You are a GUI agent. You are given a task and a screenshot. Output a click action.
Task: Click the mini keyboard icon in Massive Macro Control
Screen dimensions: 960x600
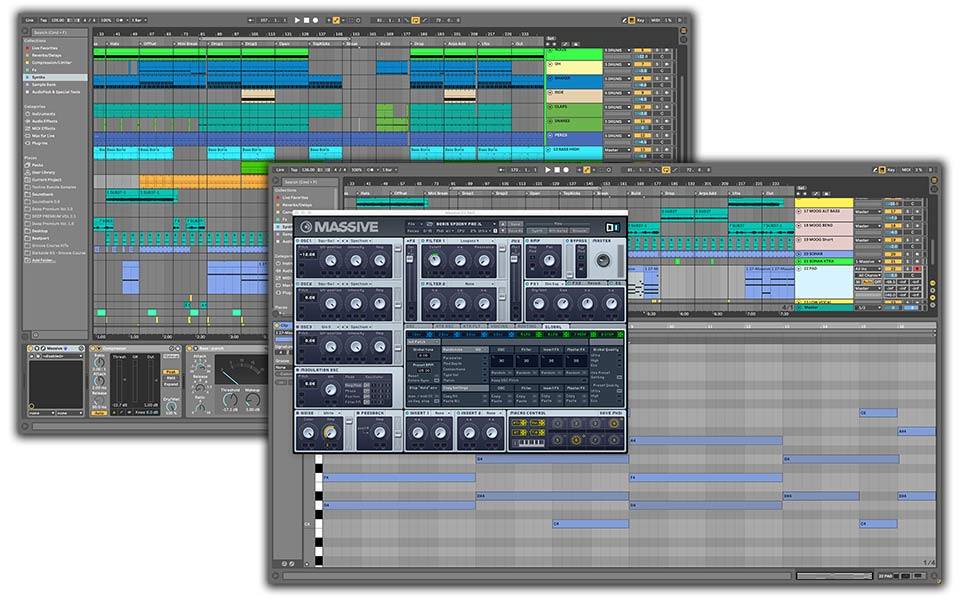tap(529, 443)
